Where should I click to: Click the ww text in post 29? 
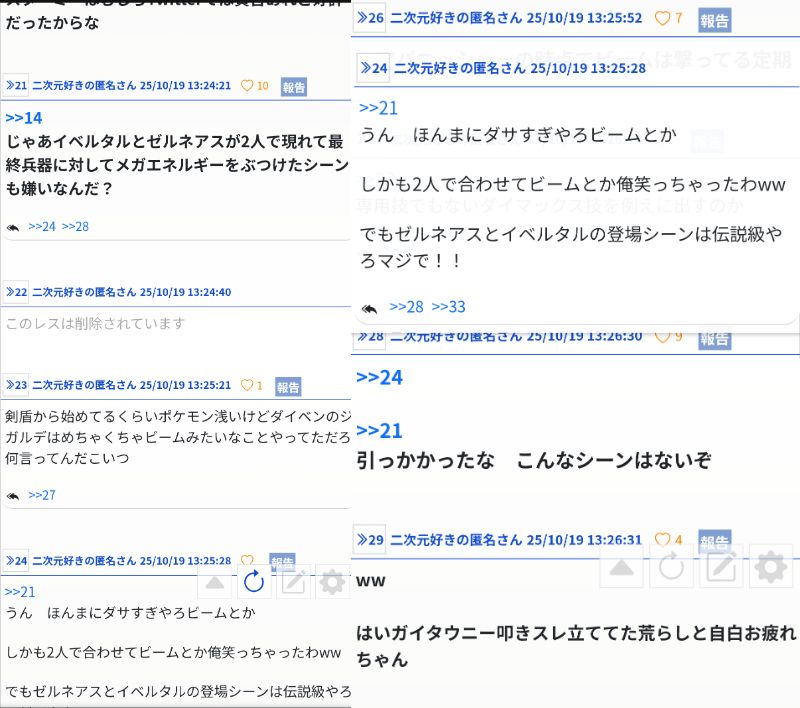click(370, 581)
